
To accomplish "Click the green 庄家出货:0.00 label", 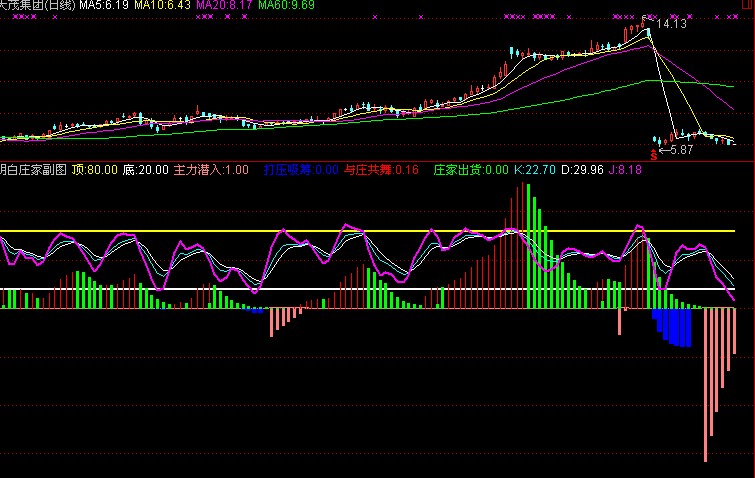I will pyautogui.click(x=471, y=170).
